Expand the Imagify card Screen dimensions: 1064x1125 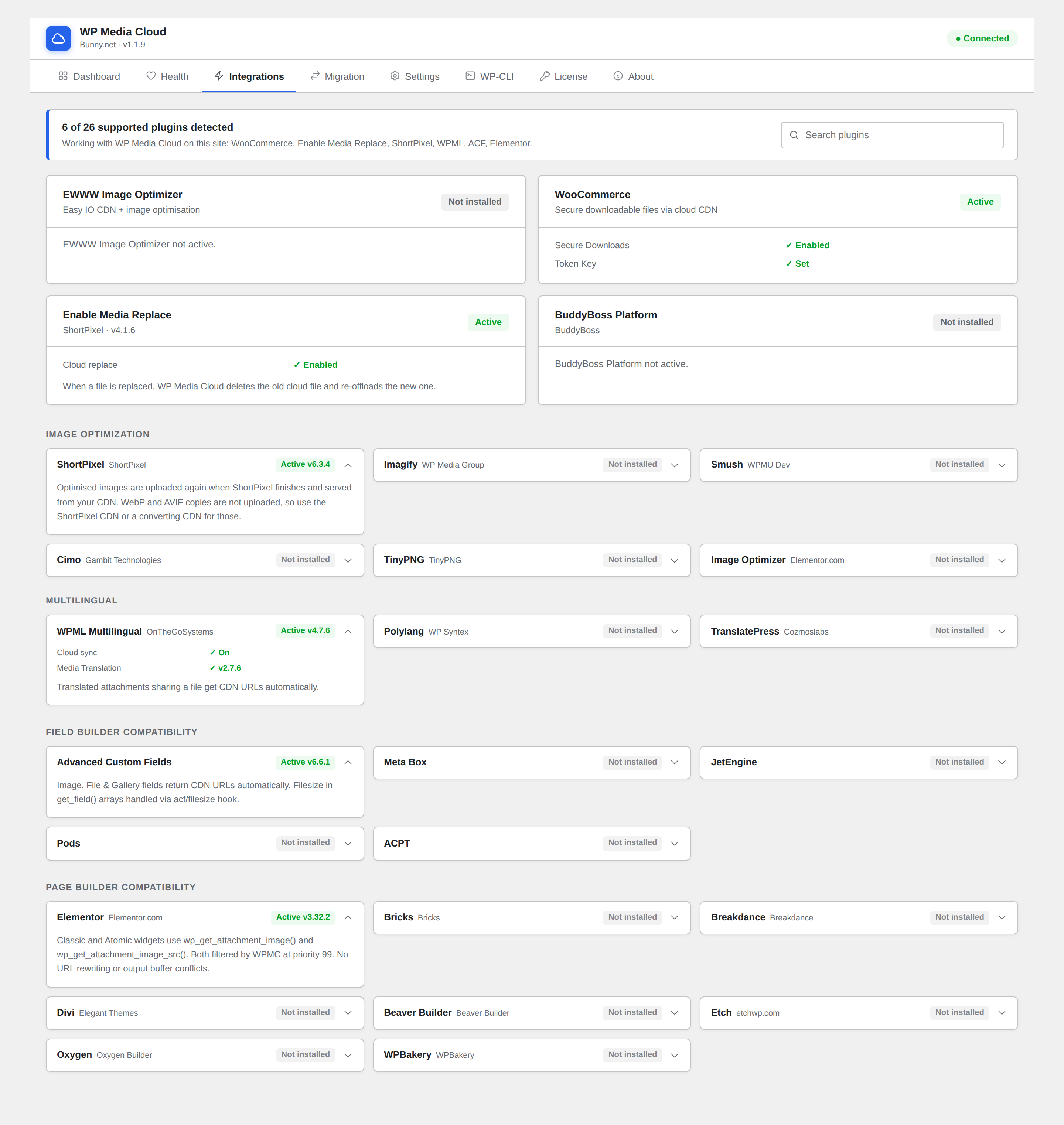click(674, 465)
